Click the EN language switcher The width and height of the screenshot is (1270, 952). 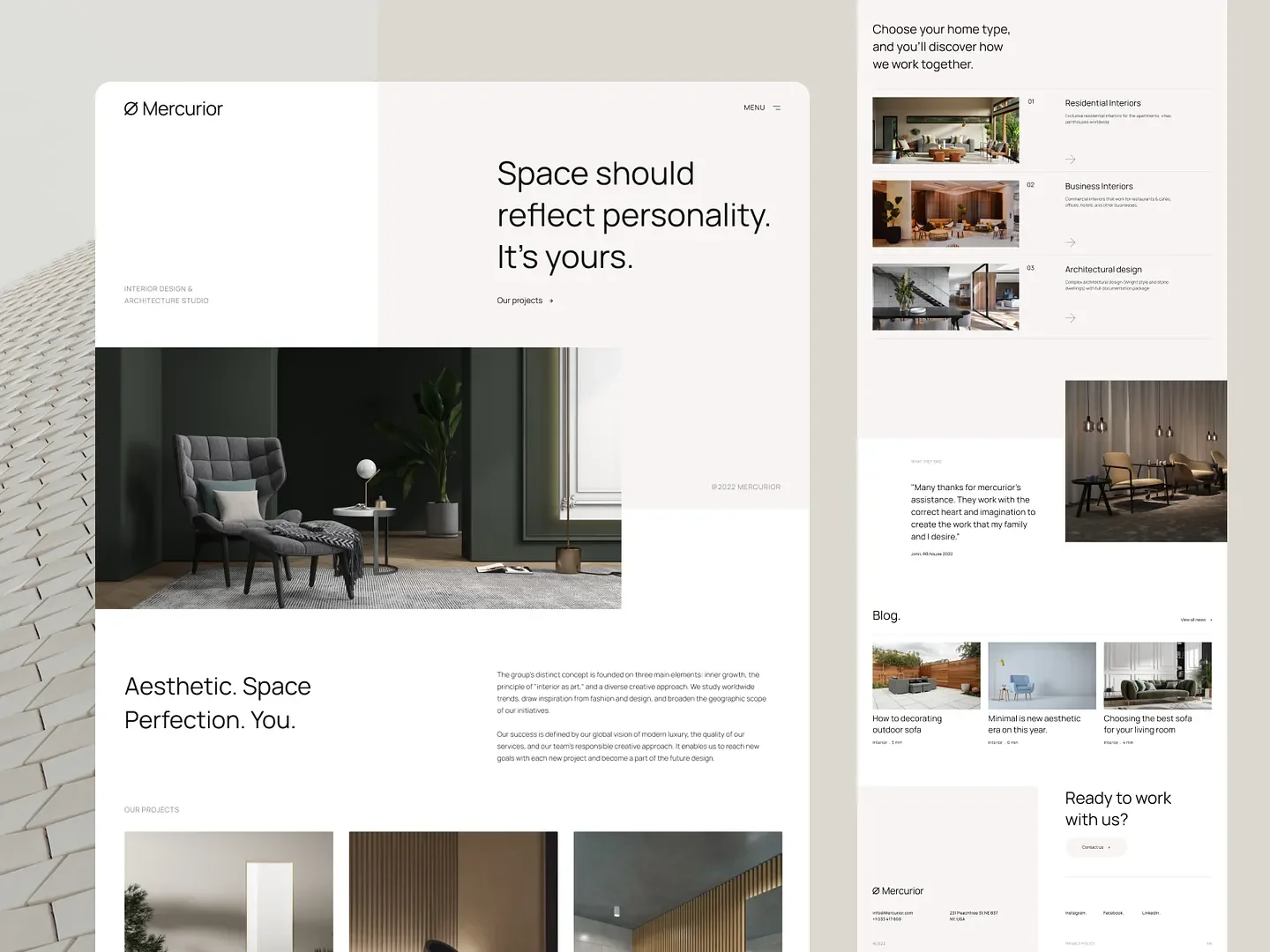pos(1209,942)
